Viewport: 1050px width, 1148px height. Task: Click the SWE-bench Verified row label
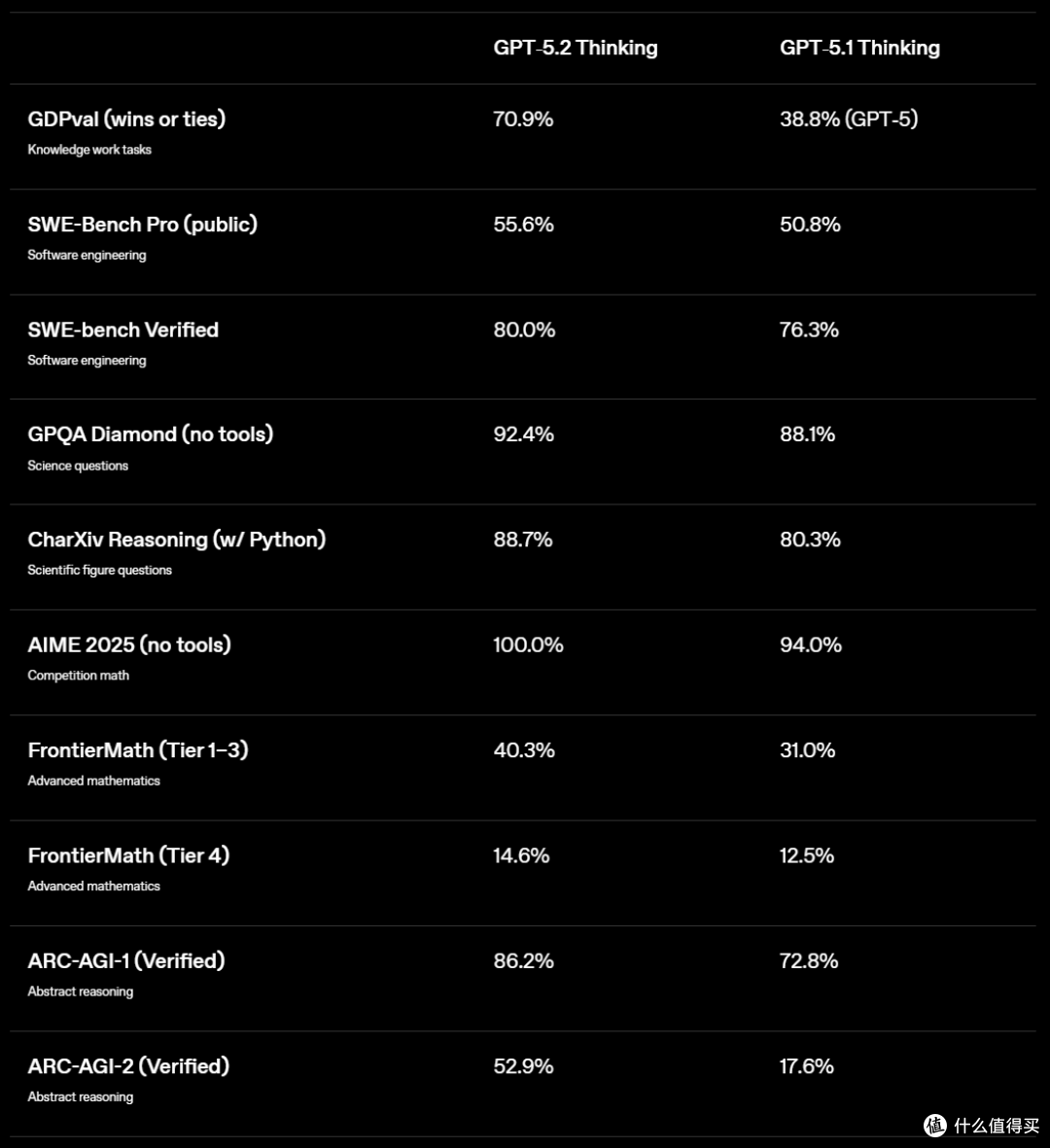click(123, 330)
